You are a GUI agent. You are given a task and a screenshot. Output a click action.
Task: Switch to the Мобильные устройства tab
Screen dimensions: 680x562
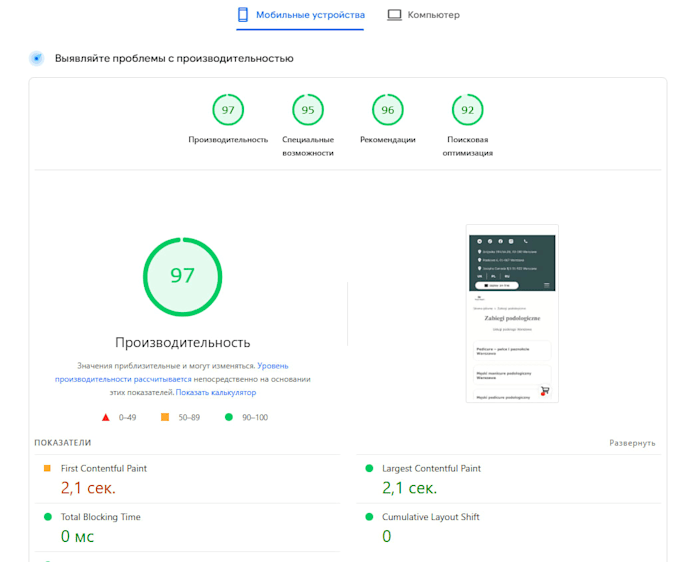point(300,15)
